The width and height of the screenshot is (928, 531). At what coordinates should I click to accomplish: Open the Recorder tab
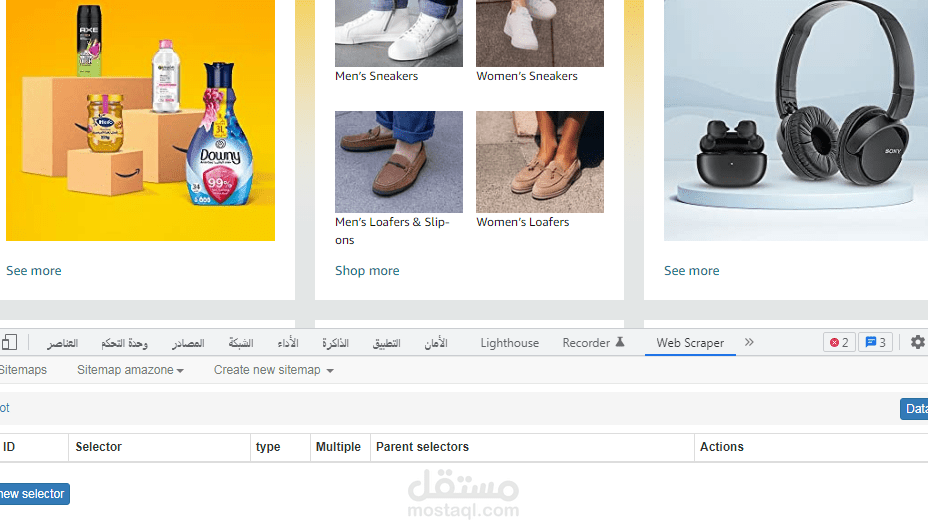point(586,343)
